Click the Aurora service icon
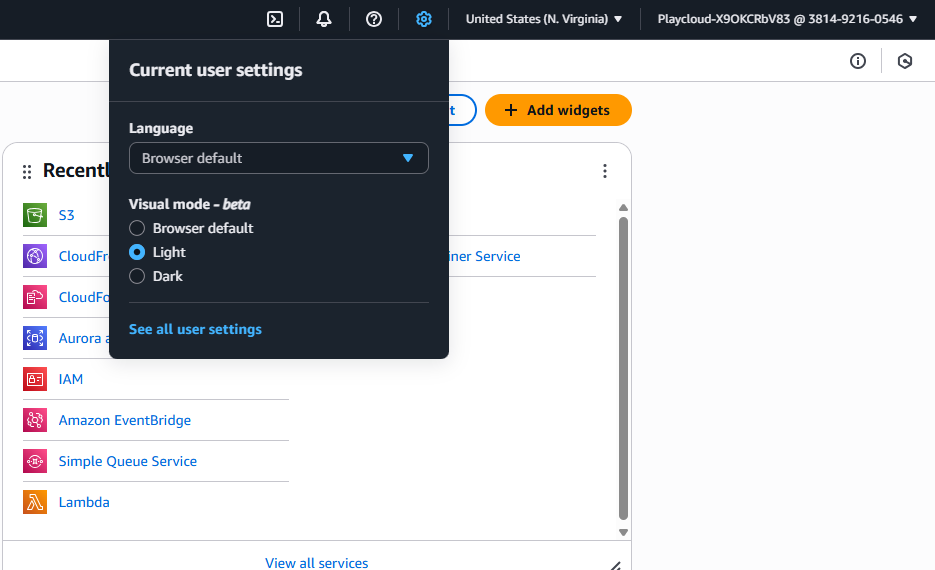Viewport: 935px width, 570px height. pyautogui.click(x=35, y=338)
